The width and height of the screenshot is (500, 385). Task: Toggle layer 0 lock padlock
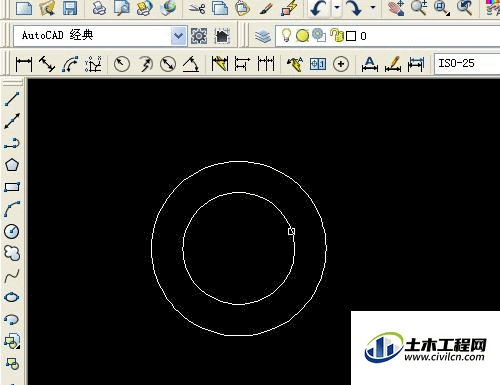[x=336, y=35]
